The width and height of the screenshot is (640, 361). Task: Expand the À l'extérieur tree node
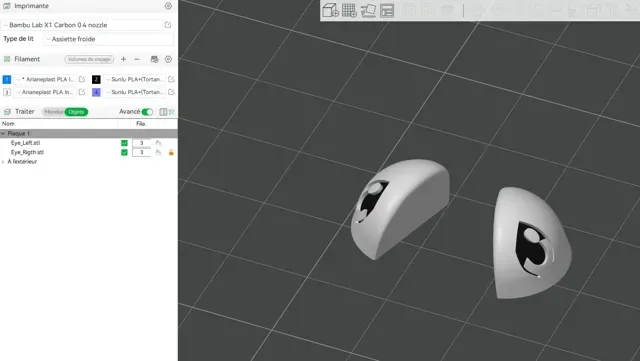coord(3,162)
